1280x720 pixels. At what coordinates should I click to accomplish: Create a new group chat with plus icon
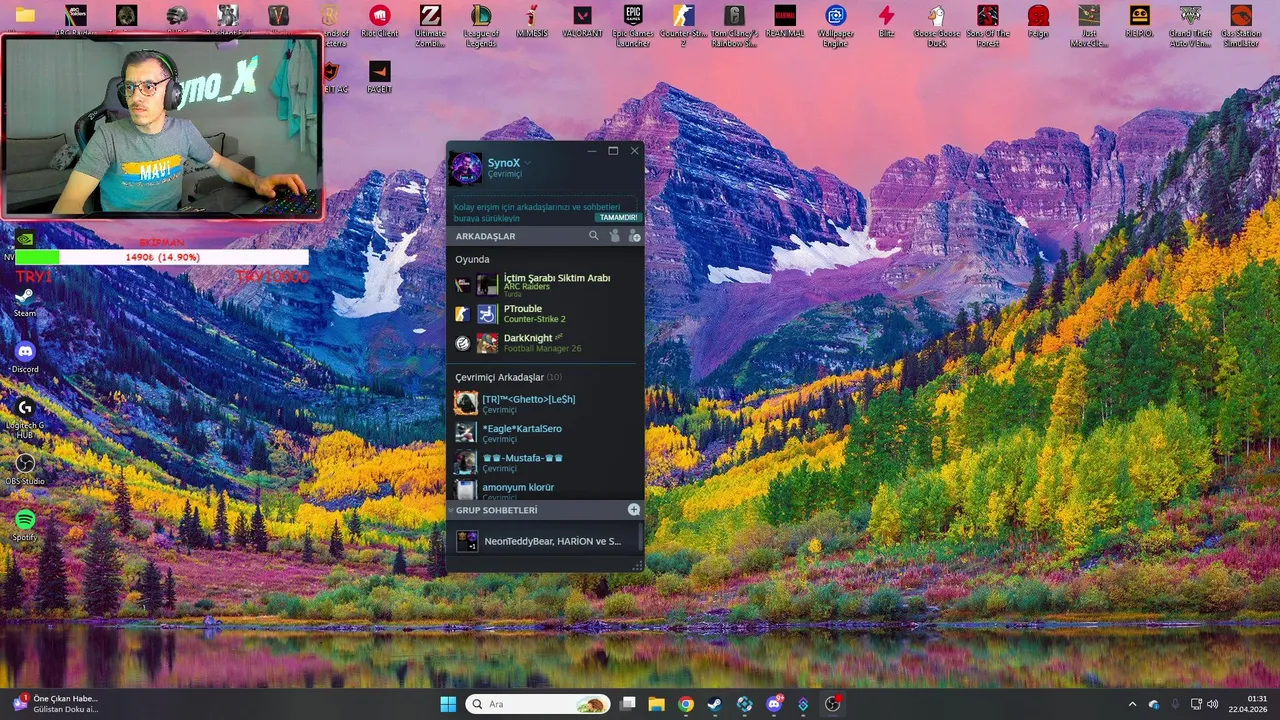click(633, 510)
